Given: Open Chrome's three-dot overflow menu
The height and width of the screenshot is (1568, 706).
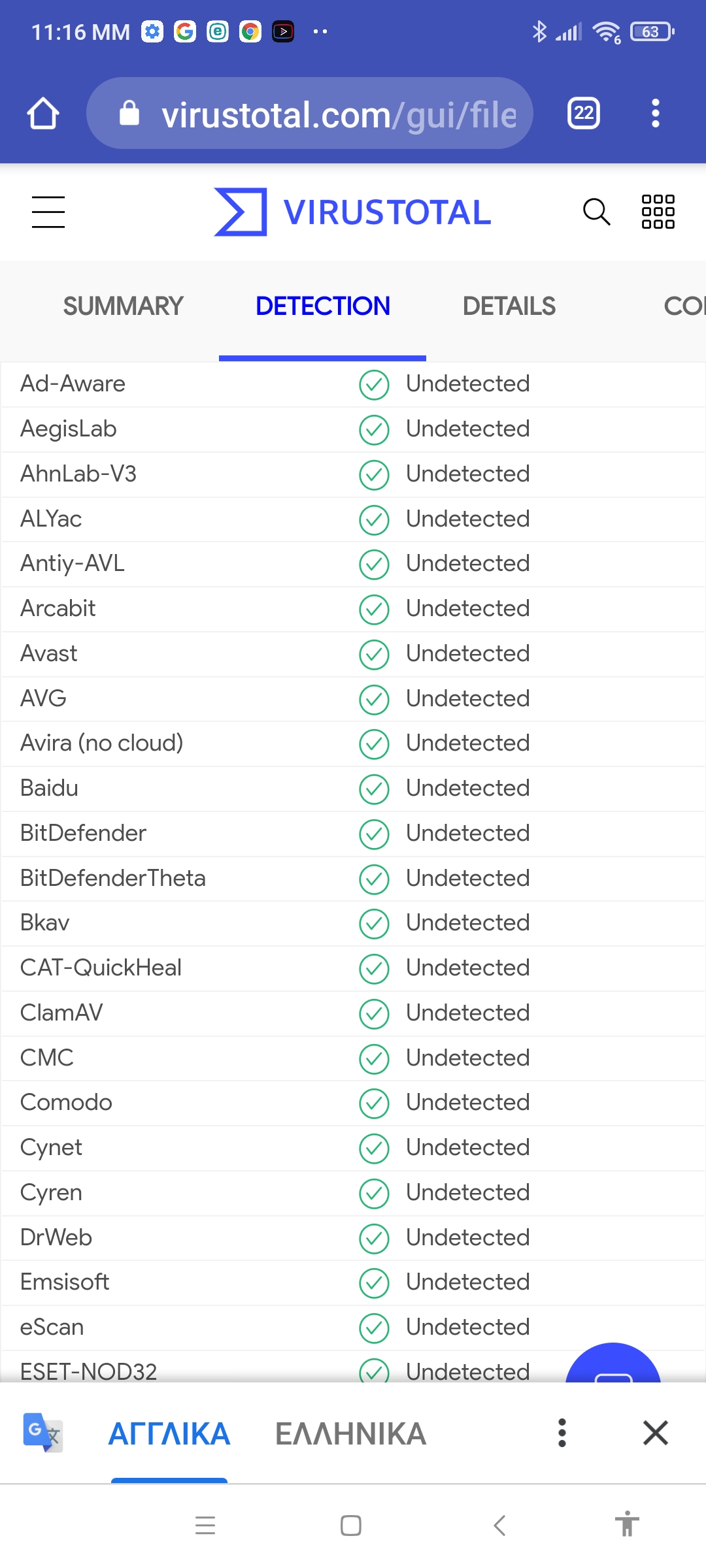Looking at the screenshot, I should point(655,114).
